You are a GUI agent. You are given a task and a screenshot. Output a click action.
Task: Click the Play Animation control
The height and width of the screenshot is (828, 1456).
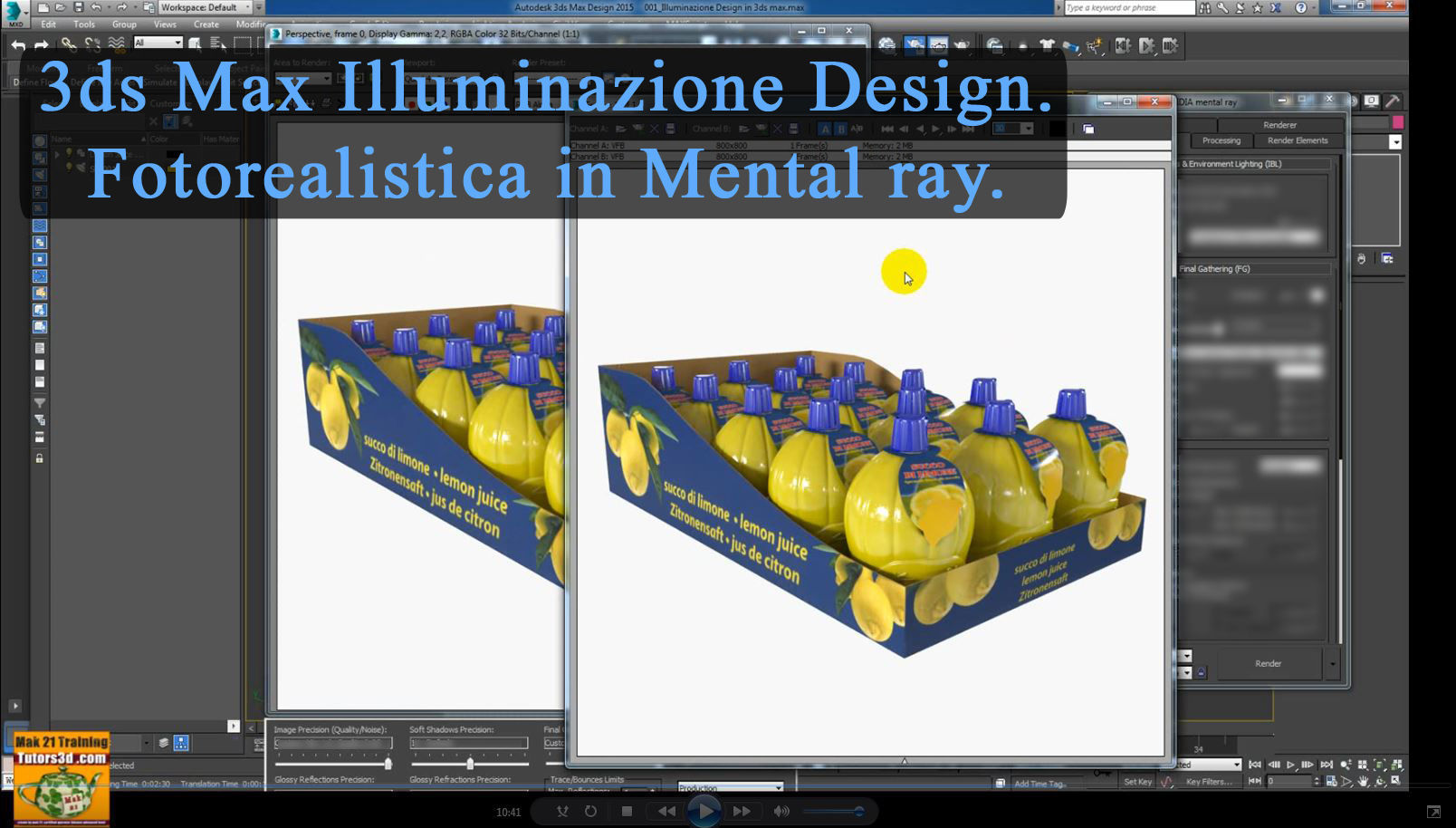click(x=1291, y=765)
